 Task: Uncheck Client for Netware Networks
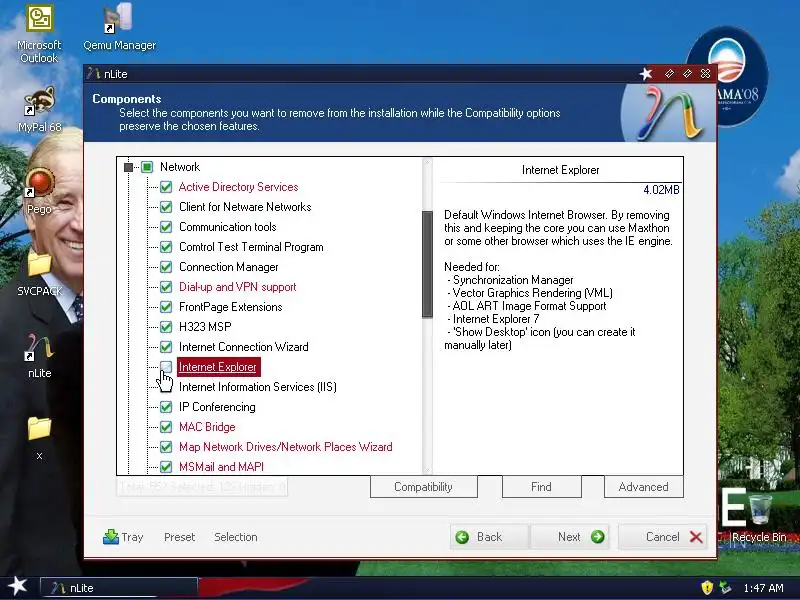[166, 207]
